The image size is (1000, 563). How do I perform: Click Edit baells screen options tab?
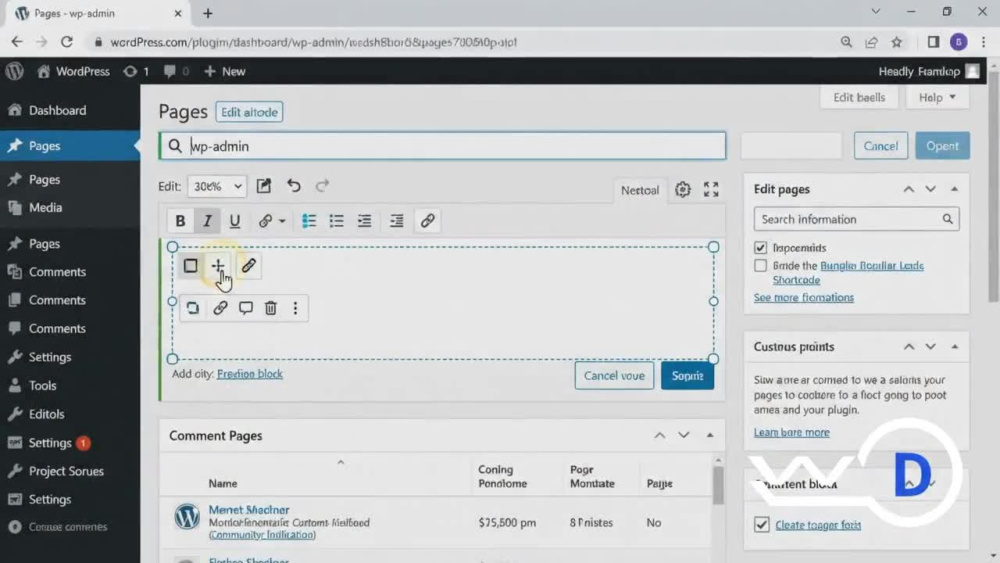[859, 98]
